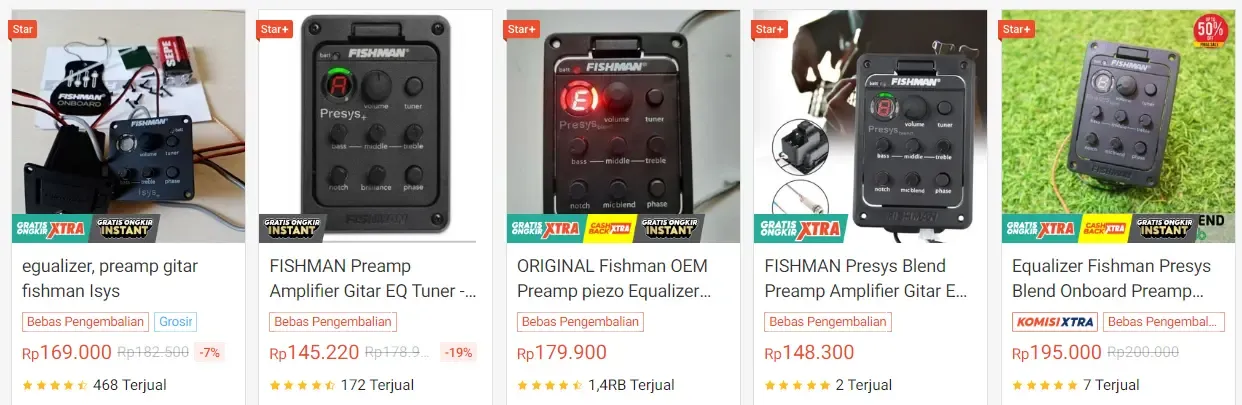The height and width of the screenshot is (405, 1242).
Task: Click the Rp169.000 price of the Isys equalizer
Action: 67,353
